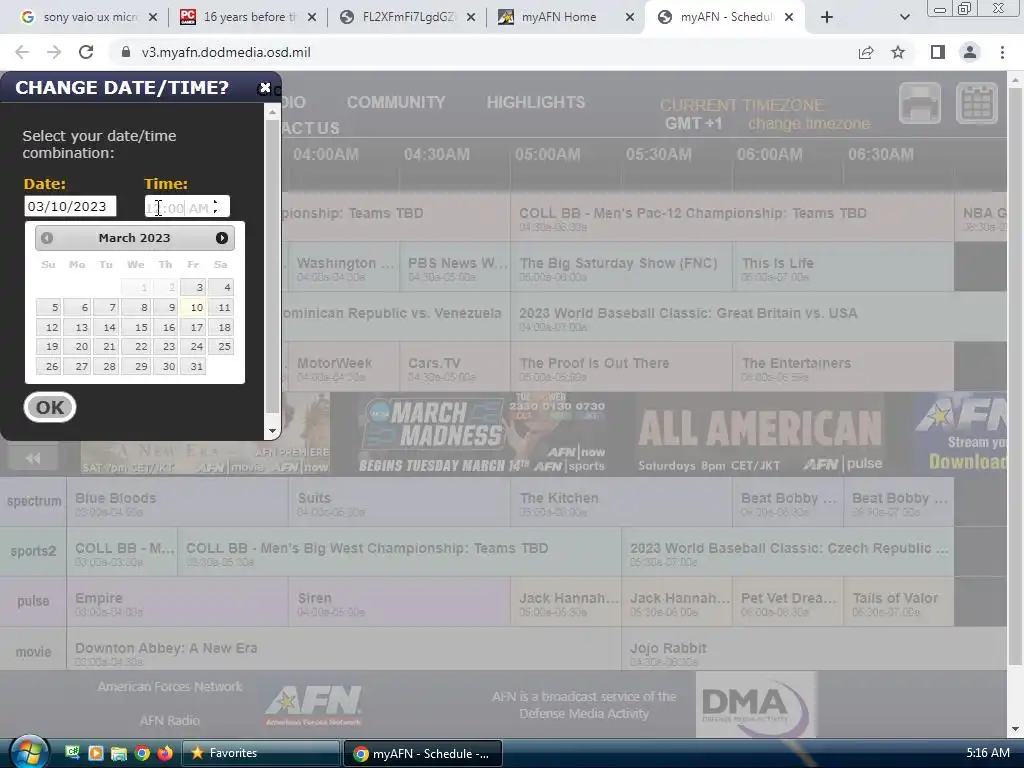
Task: Open the Highlights menu
Action: 536,103
